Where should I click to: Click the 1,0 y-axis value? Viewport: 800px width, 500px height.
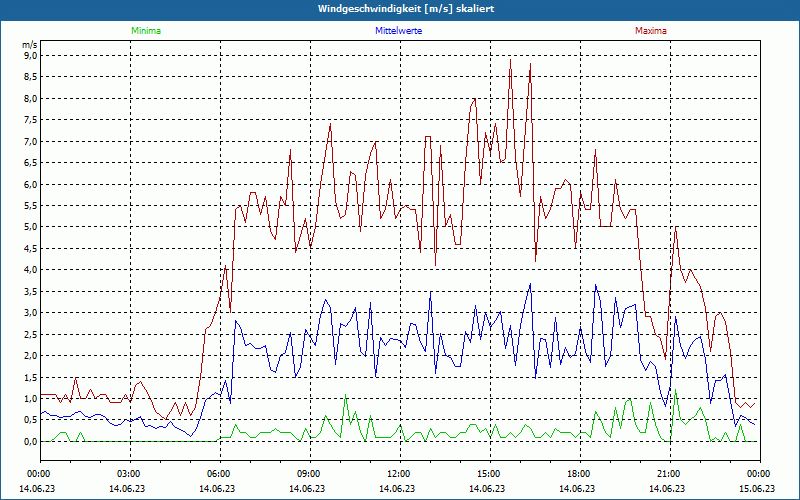click(31, 398)
